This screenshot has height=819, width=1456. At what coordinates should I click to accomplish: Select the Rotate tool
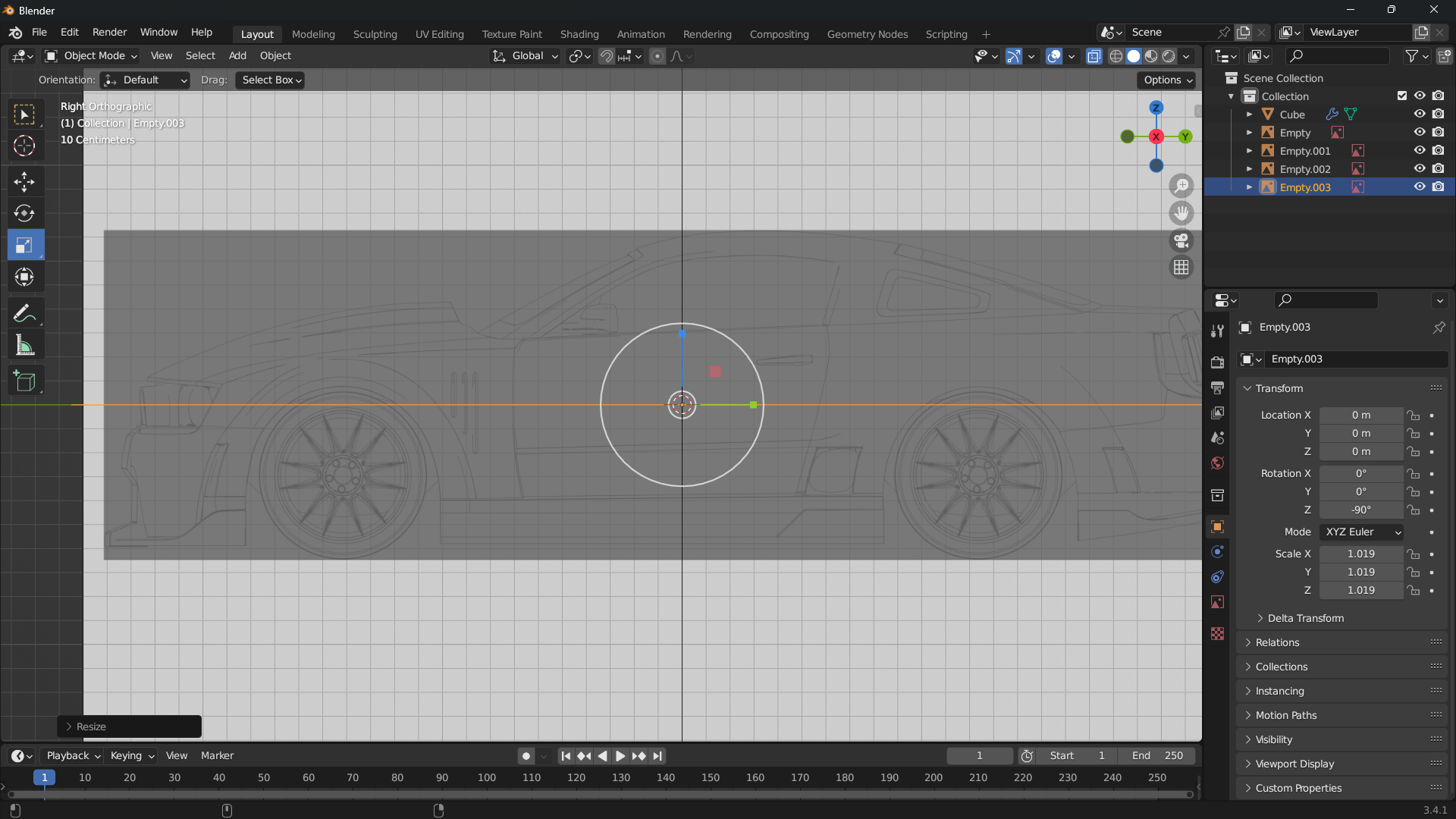[x=24, y=213]
